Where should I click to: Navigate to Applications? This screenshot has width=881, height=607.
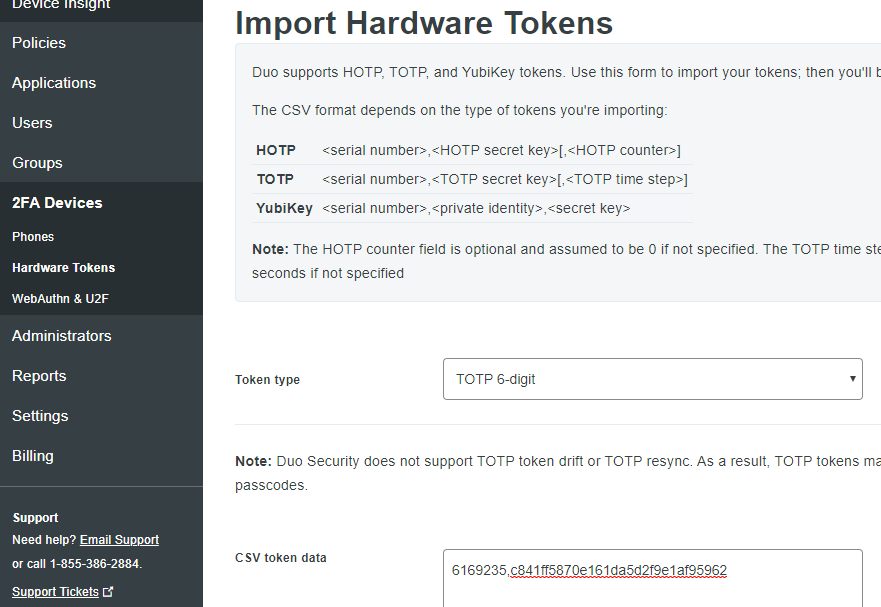coord(54,82)
